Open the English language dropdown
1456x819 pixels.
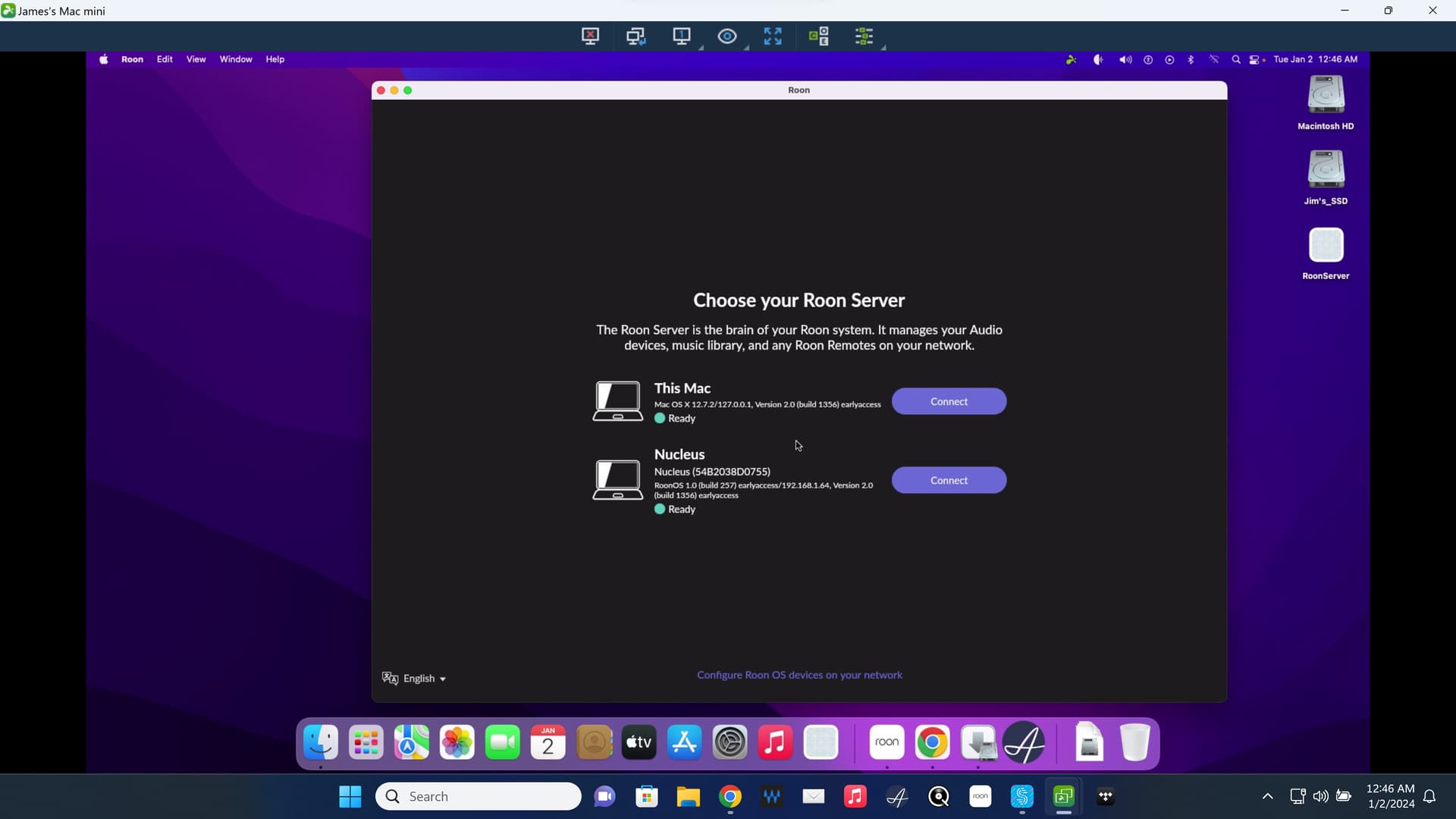414,678
